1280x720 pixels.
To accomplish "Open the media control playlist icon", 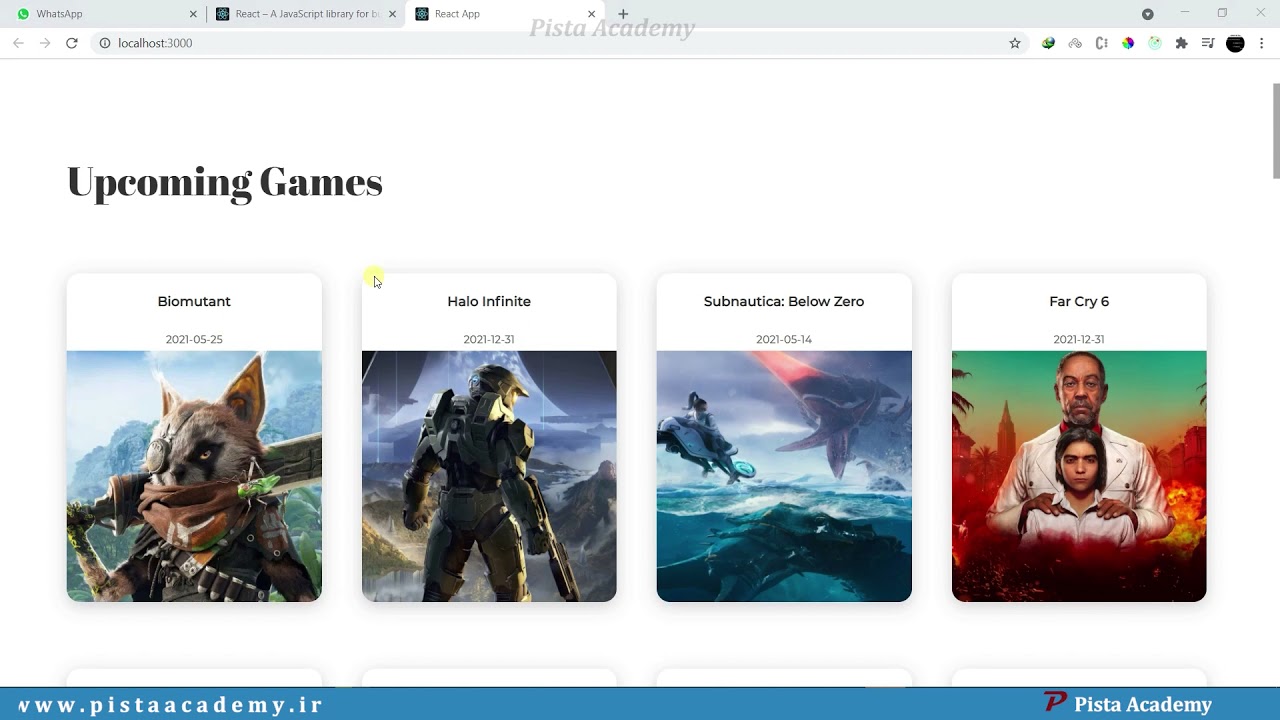I will (1208, 43).
